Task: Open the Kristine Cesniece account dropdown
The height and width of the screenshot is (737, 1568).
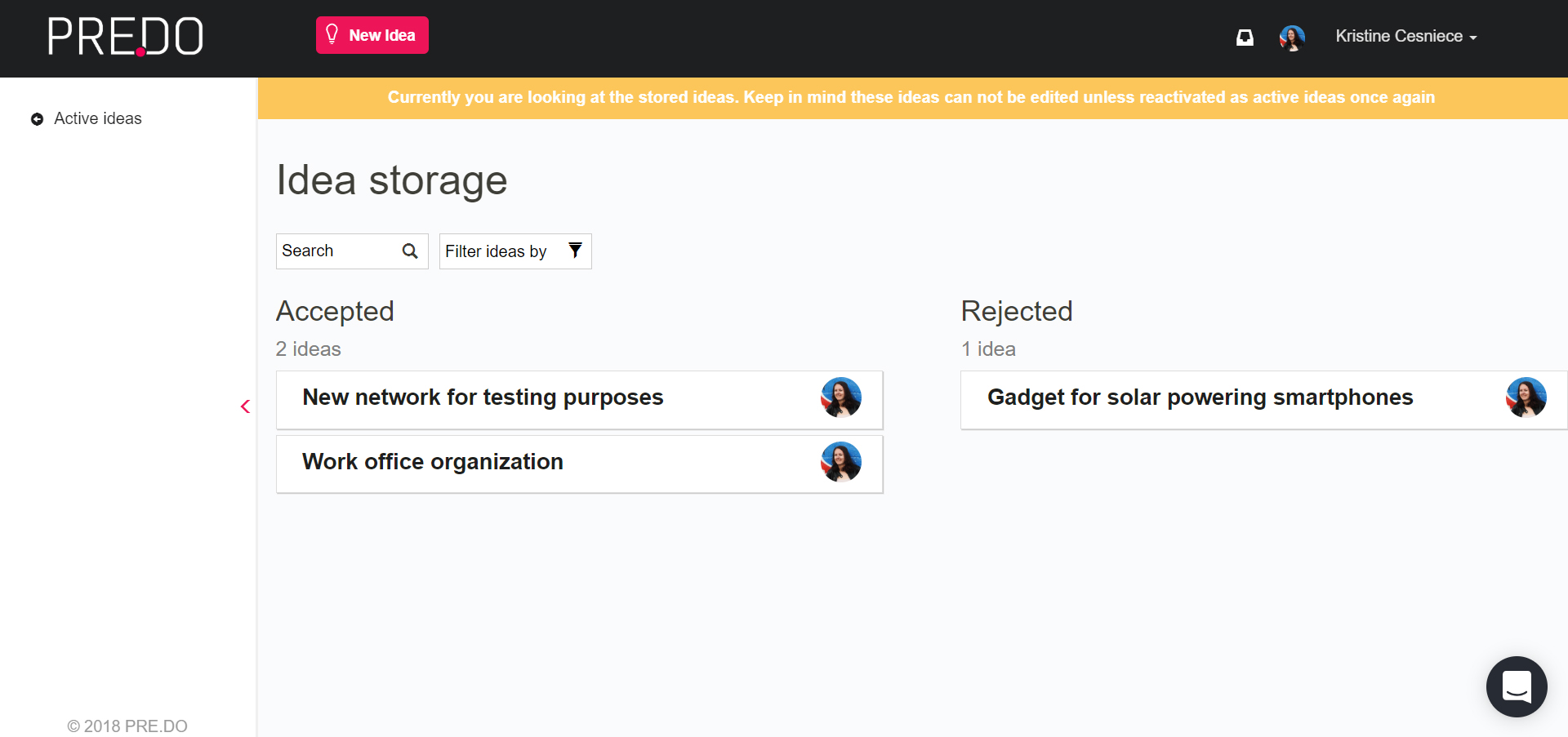Action: point(1405,36)
